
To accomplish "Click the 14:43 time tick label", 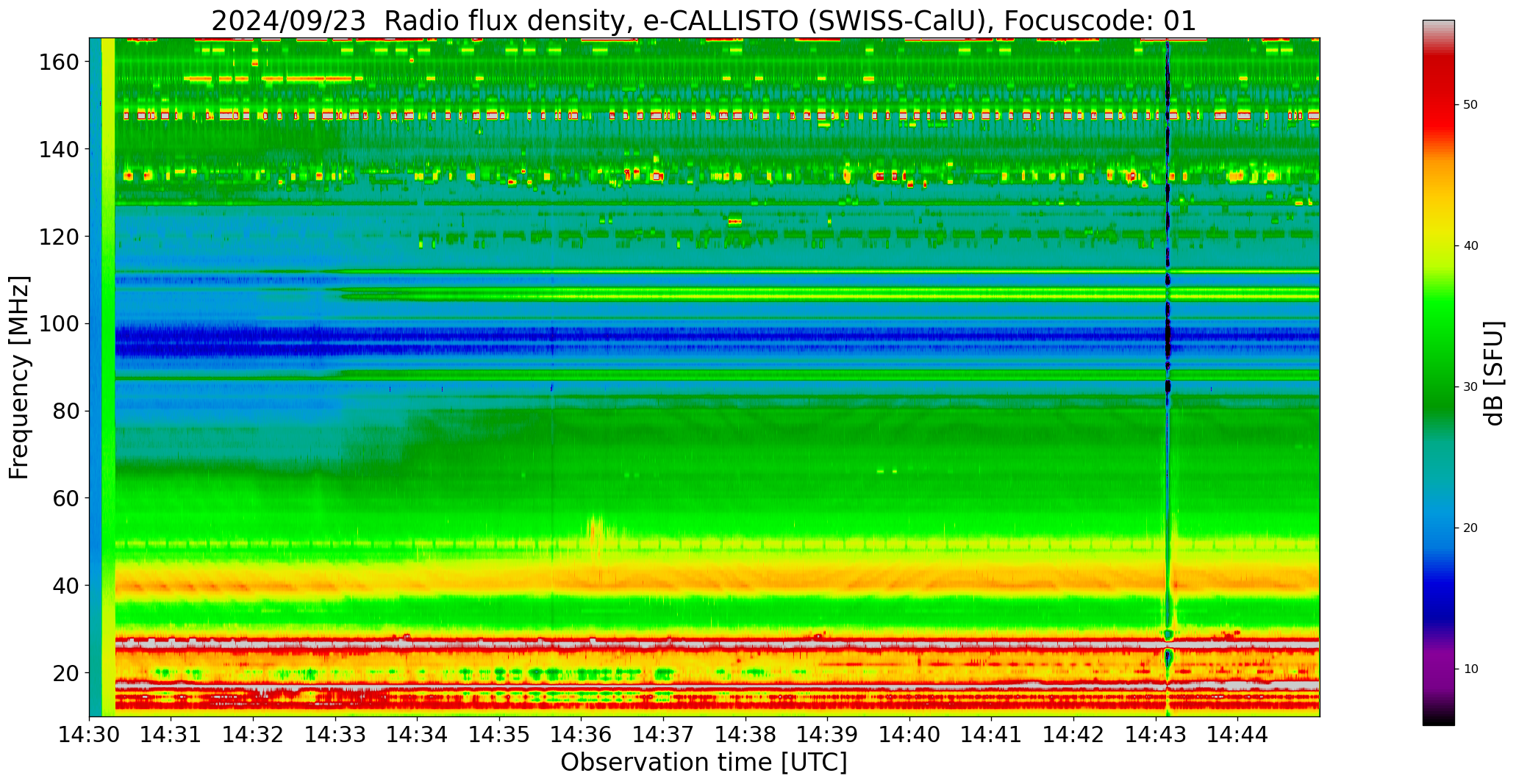I will (x=1155, y=734).
